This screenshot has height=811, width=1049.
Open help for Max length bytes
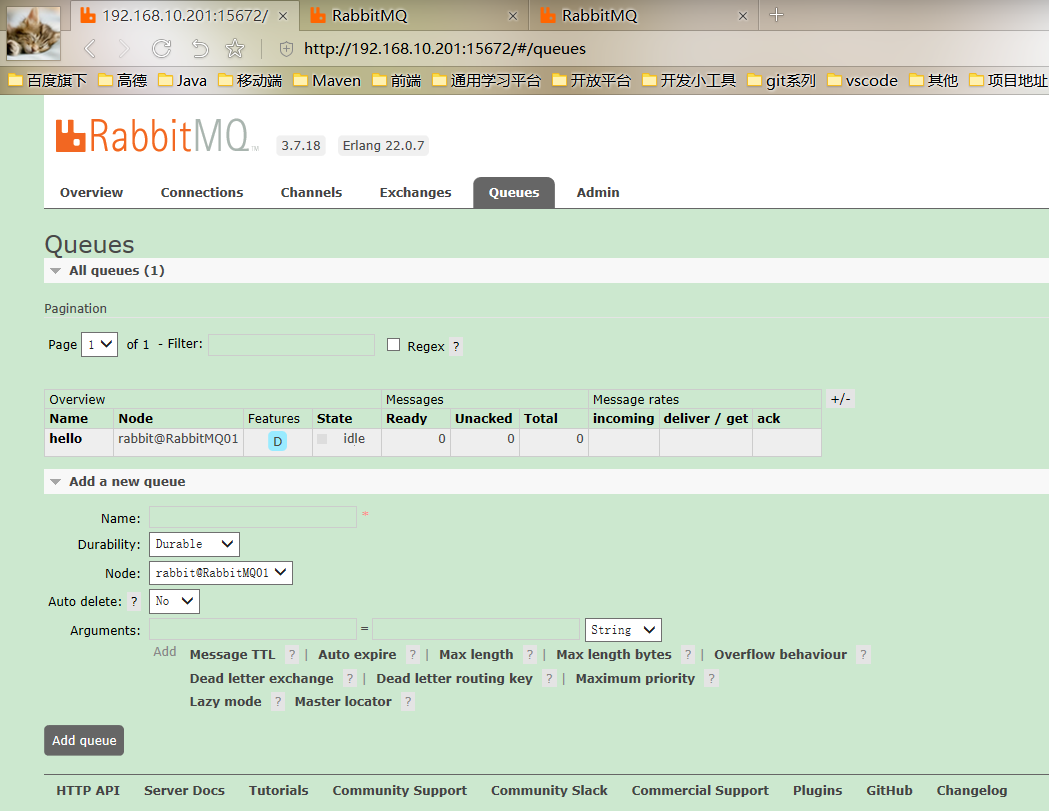pos(688,654)
